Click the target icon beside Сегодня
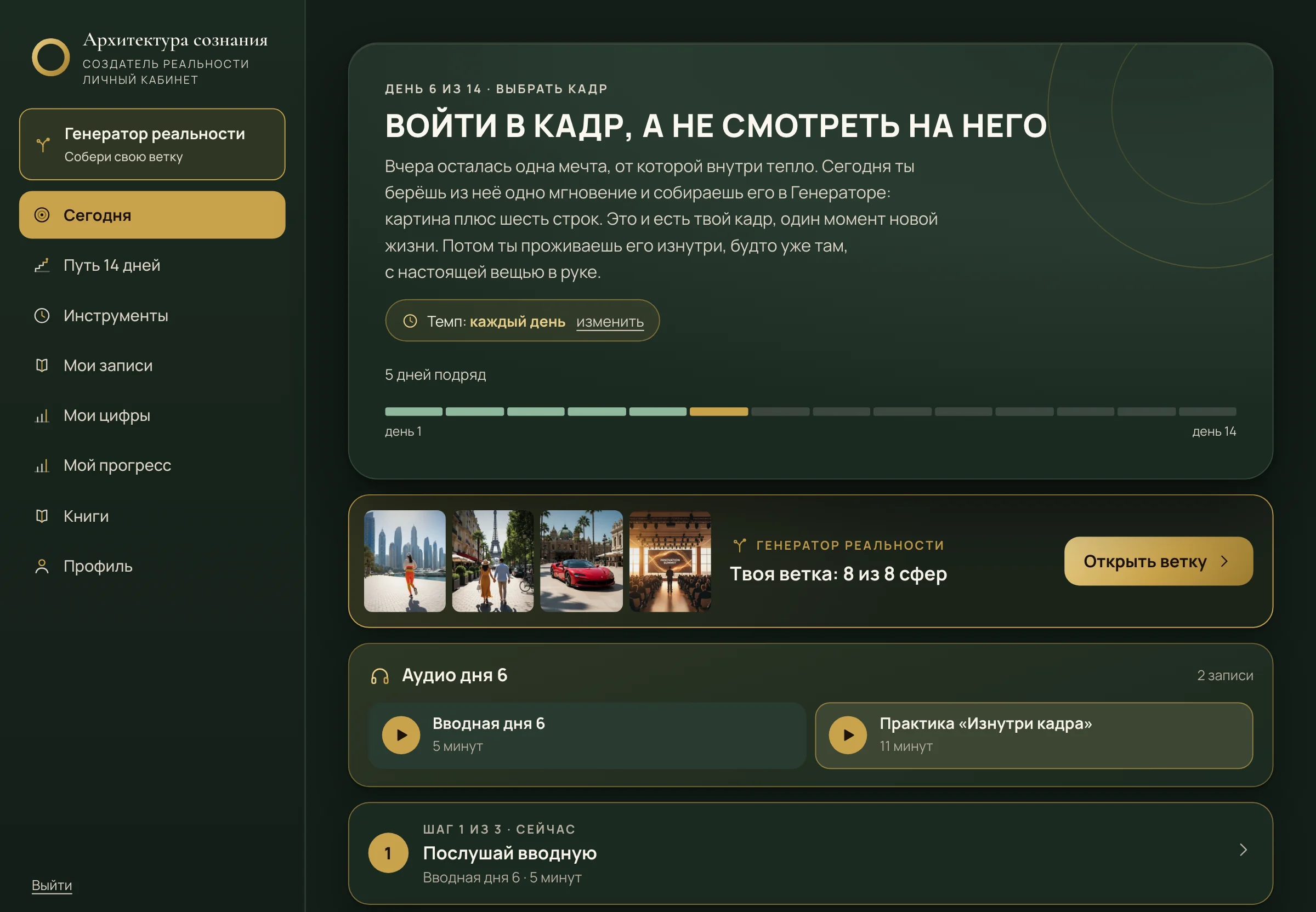The image size is (1316, 912). coord(42,215)
